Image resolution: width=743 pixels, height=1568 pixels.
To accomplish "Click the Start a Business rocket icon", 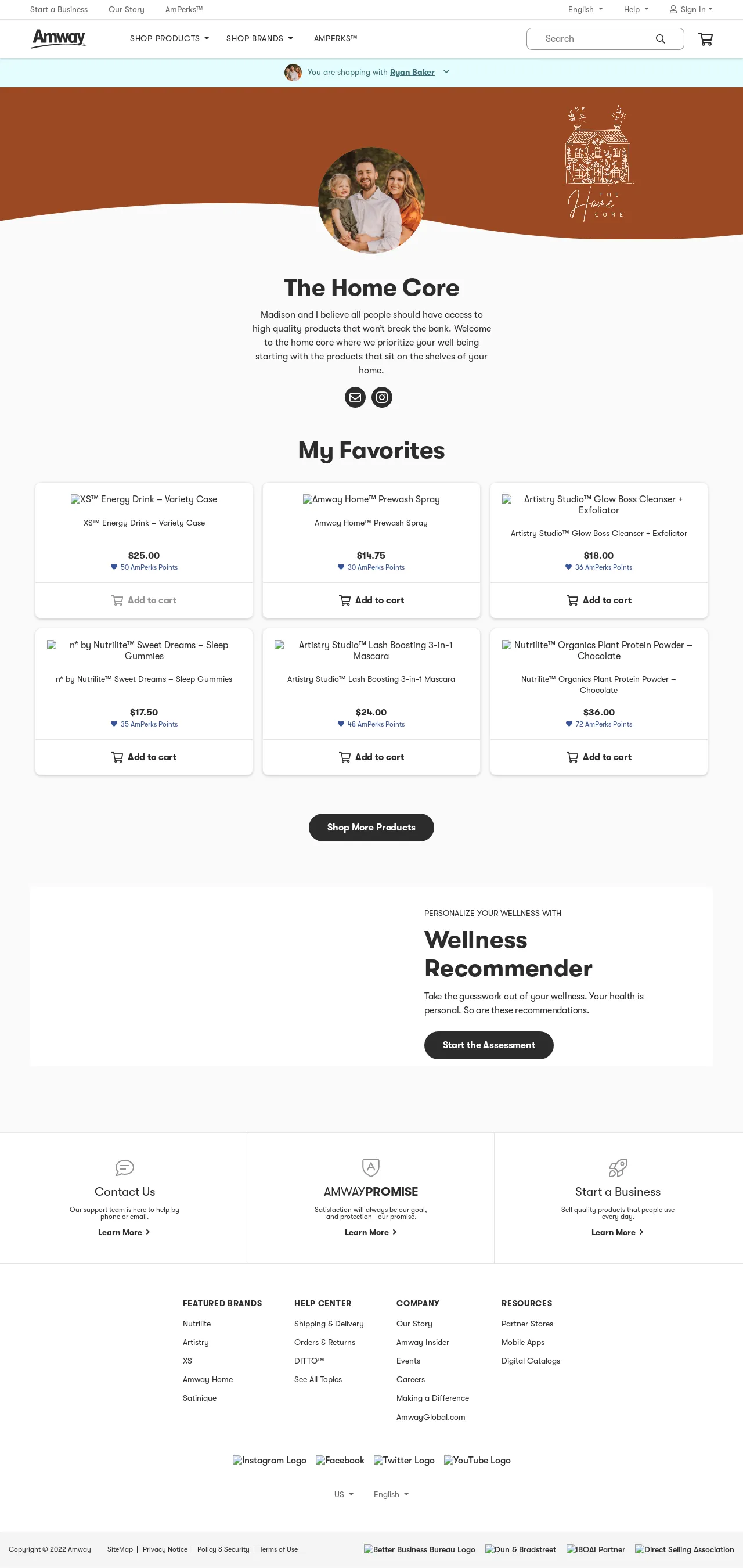I will [x=618, y=1167].
